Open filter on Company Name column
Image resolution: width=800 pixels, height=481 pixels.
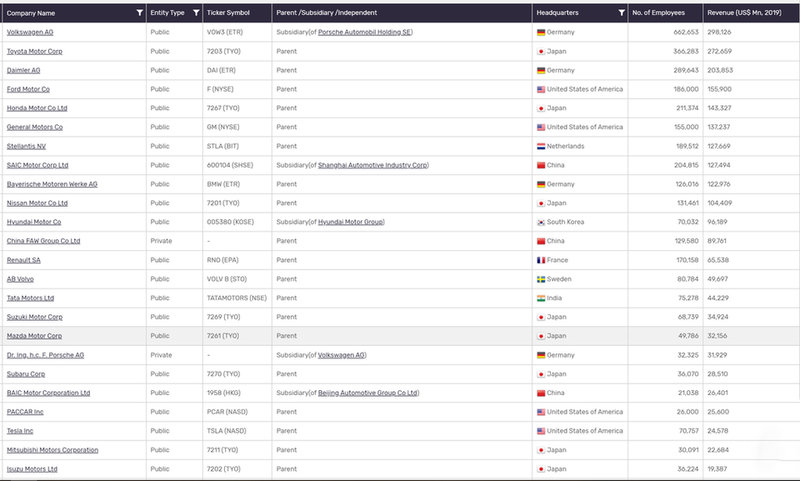point(139,13)
